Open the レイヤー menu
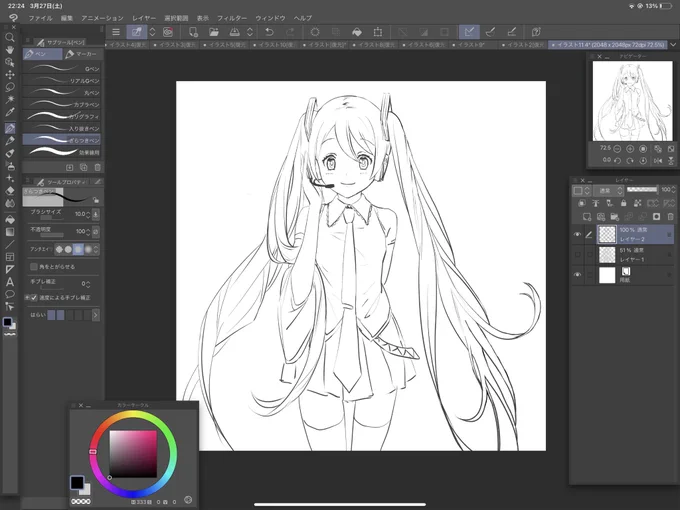This screenshot has height=510, width=680. 144,18
